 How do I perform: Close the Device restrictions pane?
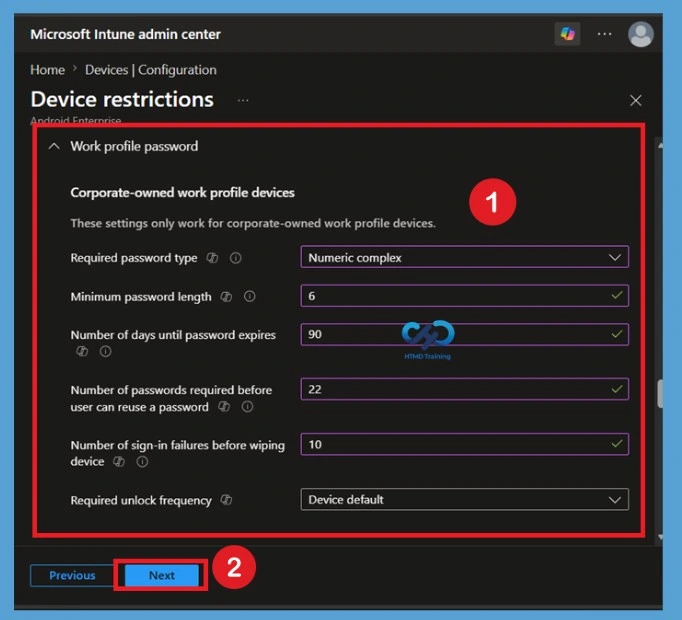coord(635,101)
